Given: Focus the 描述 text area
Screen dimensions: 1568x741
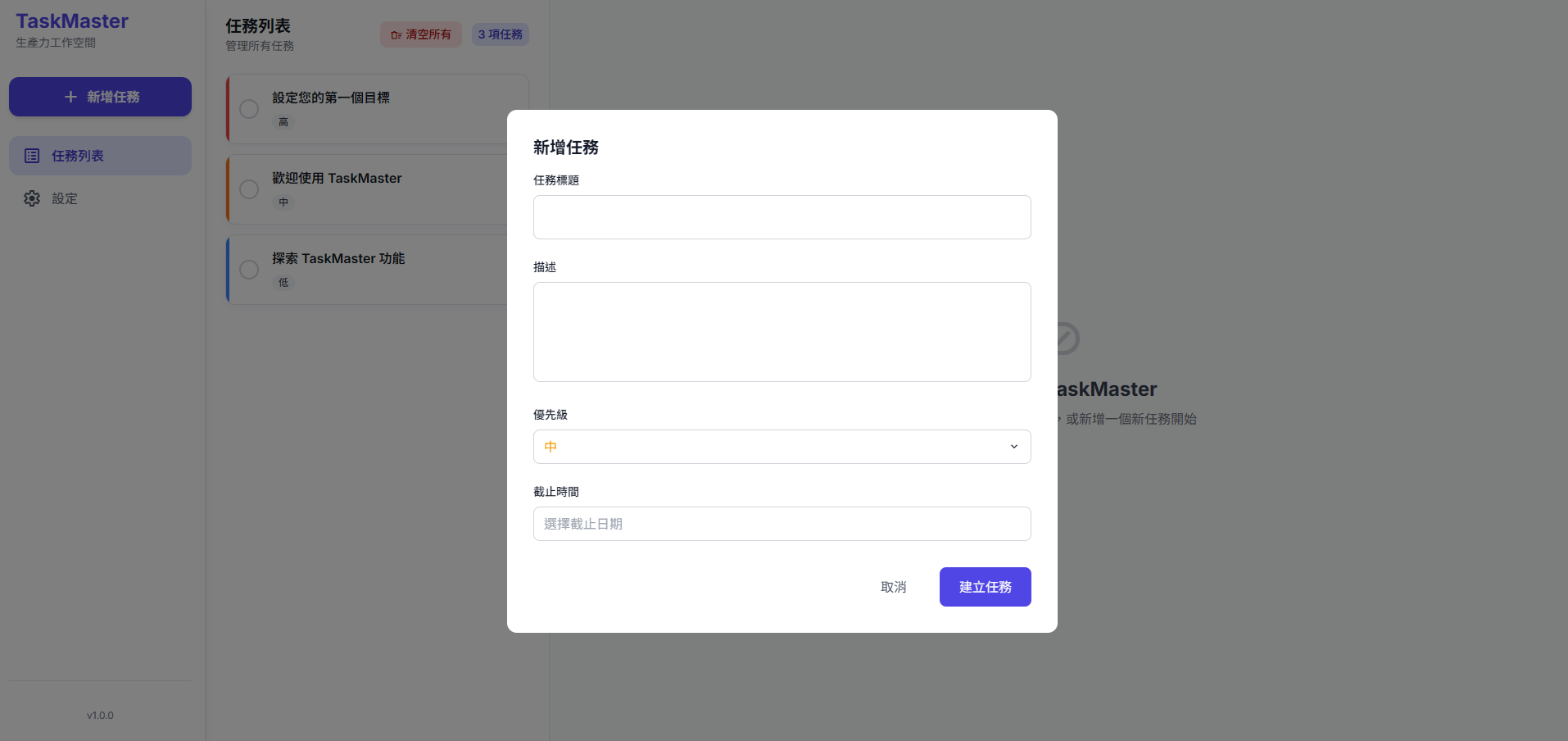Looking at the screenshot, I should pos(782,332).
